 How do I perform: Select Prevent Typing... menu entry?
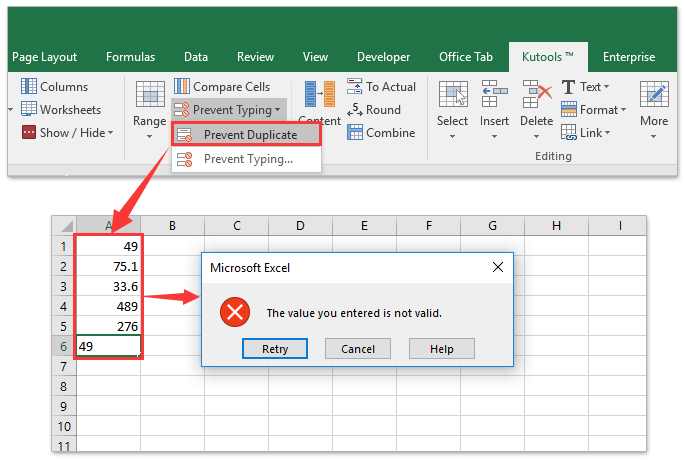(x=247, y=159)
